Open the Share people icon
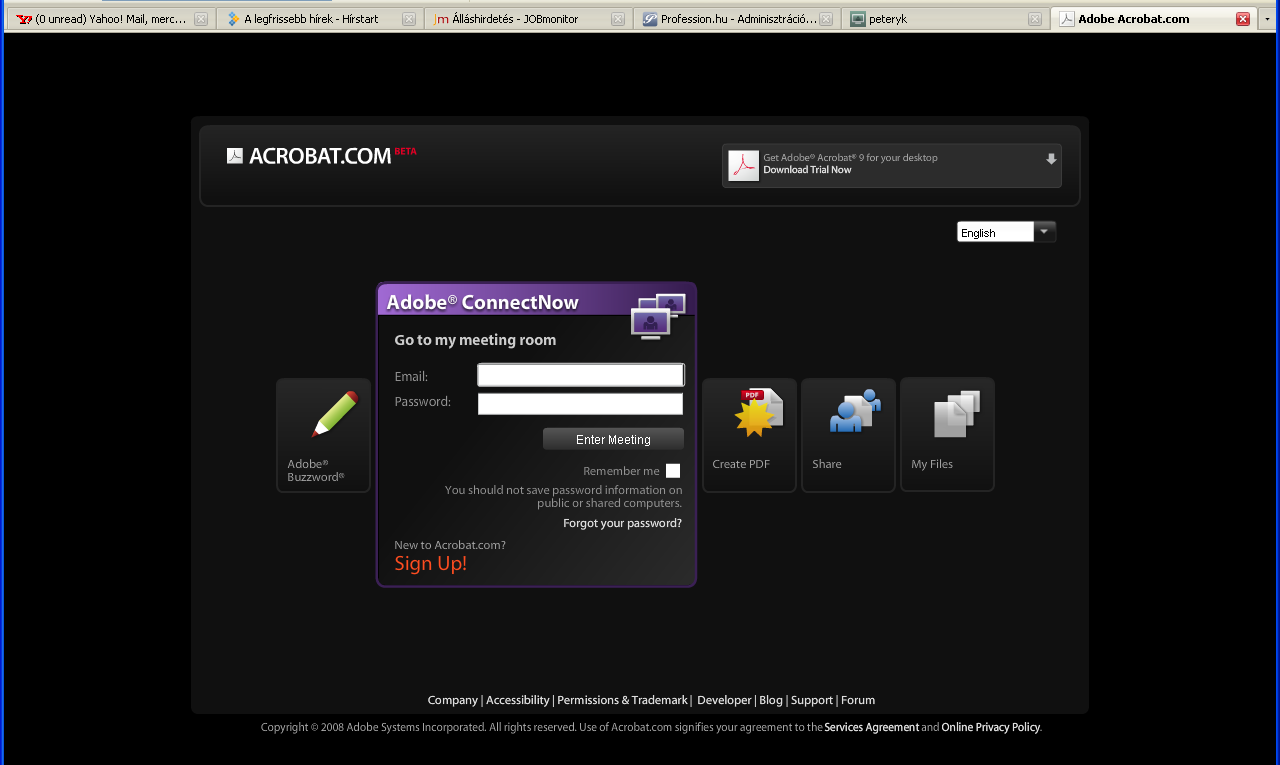This screenshot has height=765, width=1280. (x=855, y=411)
